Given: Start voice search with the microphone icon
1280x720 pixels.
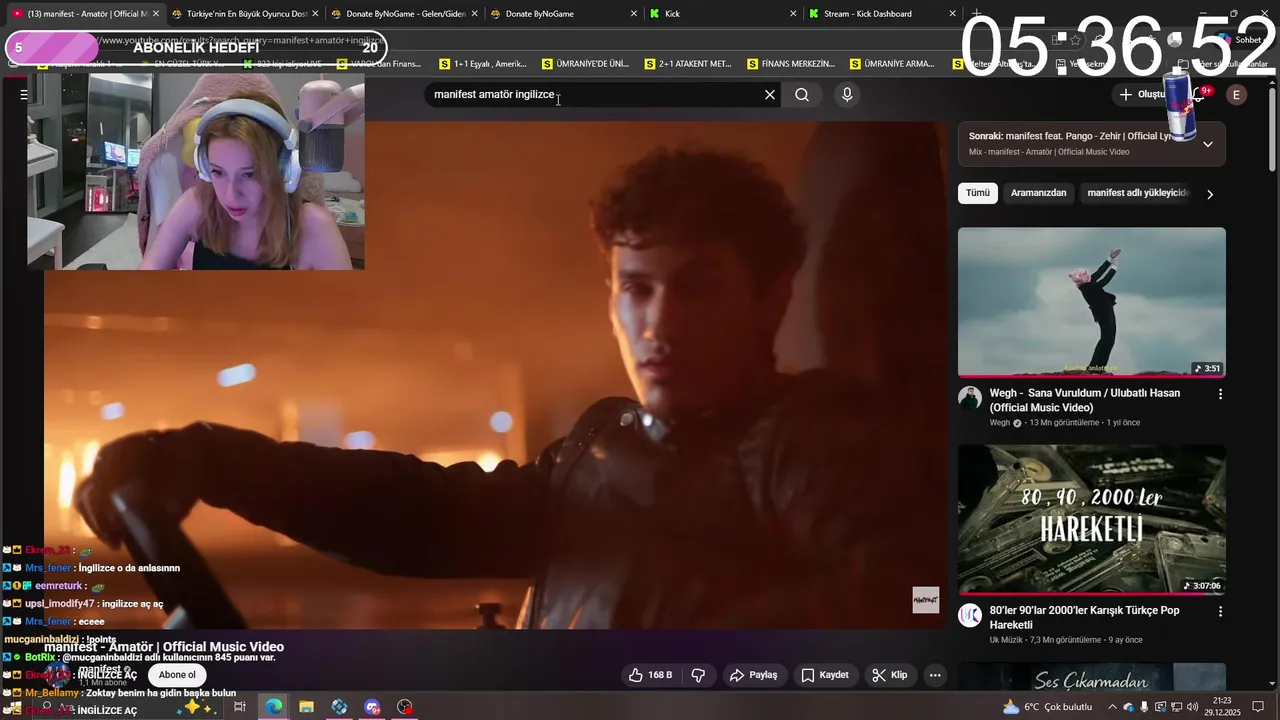Looking at the screenshot, I should (847, 95).
